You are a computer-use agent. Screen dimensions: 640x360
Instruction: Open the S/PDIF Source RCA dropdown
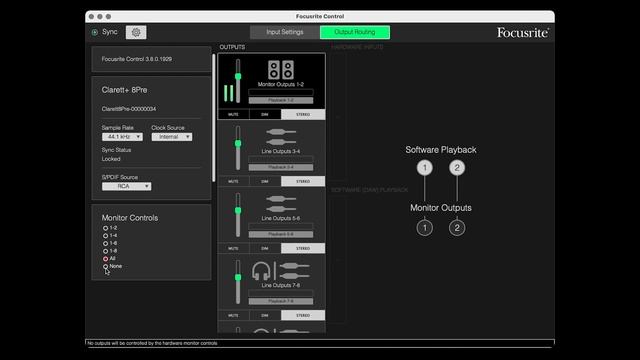tap(127, 186)
